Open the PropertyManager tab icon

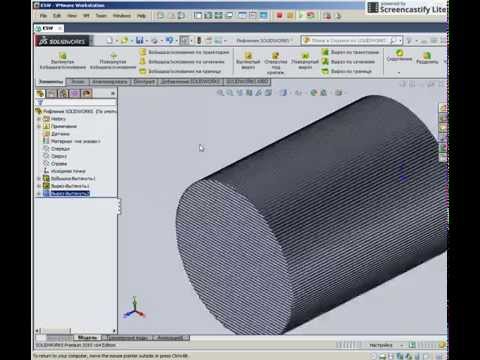52,93
